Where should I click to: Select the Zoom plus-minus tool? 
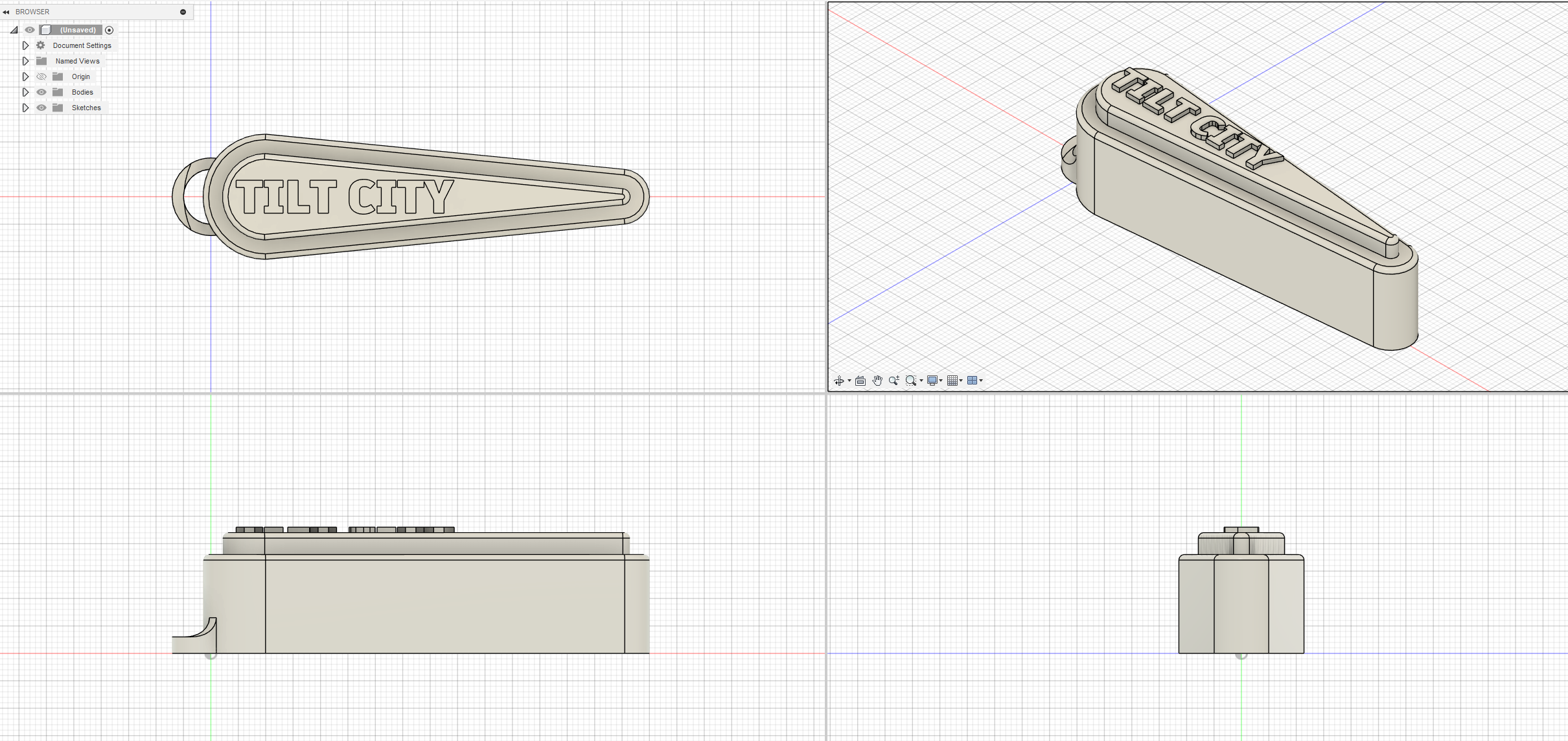(x=894, y=381)
